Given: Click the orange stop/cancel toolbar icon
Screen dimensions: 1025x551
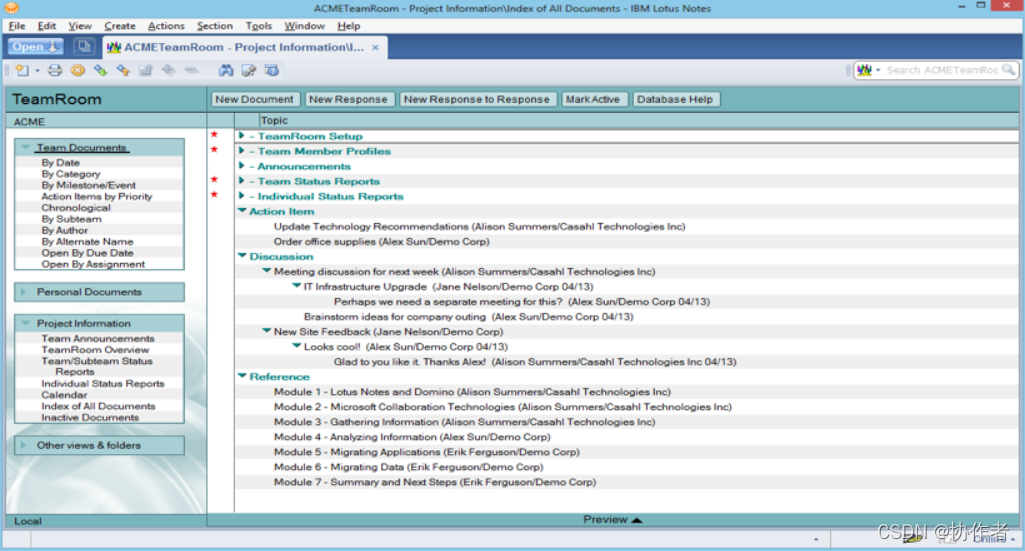Looking at the screenshot, I should 78,70.
